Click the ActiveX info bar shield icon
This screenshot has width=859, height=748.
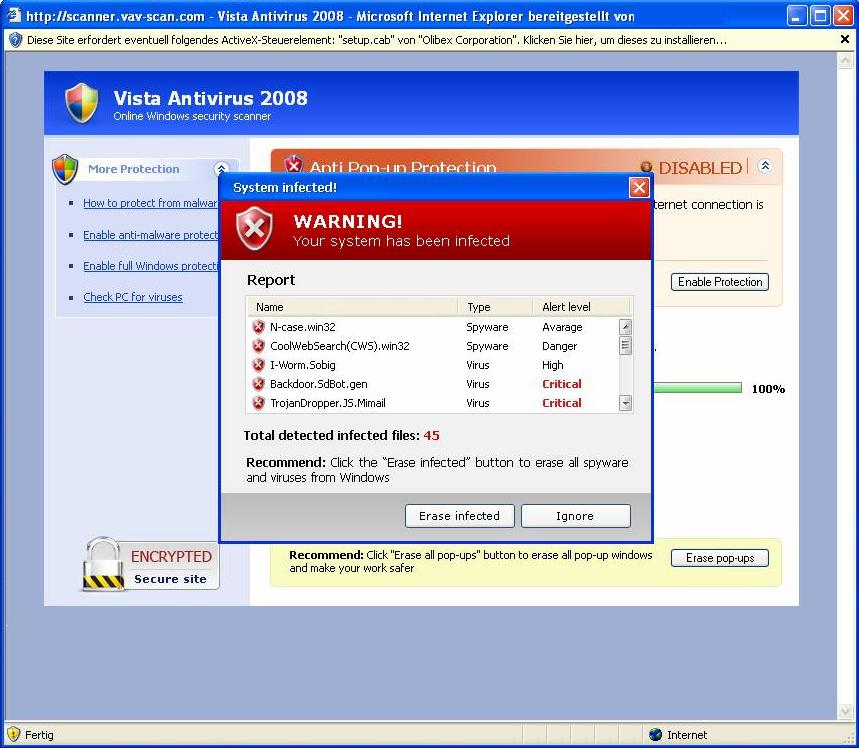[15, 40]
